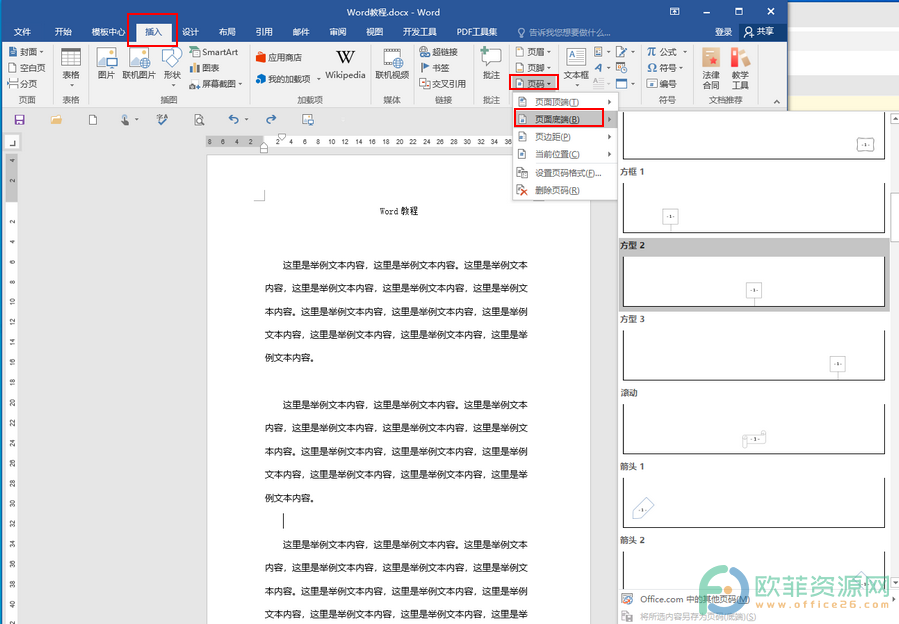Toggle the Page Number (页码) dropdown

[533, 84]
